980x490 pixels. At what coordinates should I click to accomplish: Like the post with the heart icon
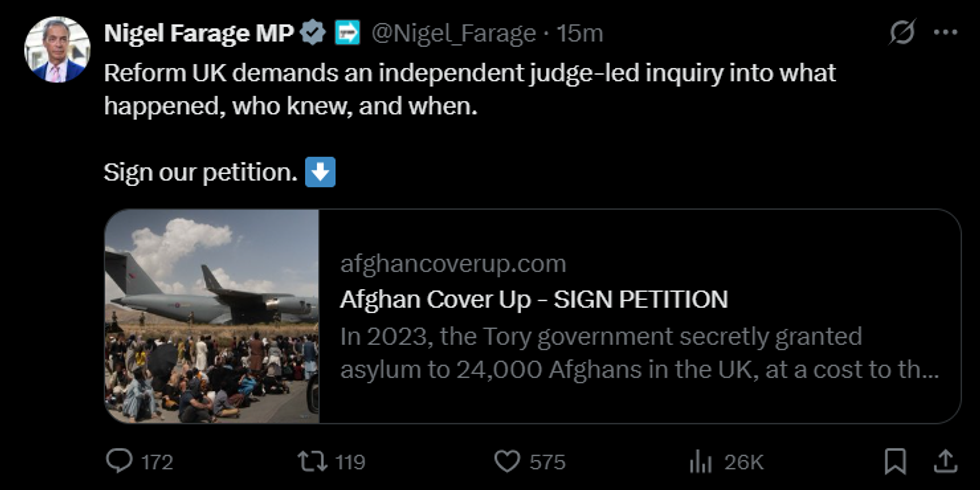[508, 461]
